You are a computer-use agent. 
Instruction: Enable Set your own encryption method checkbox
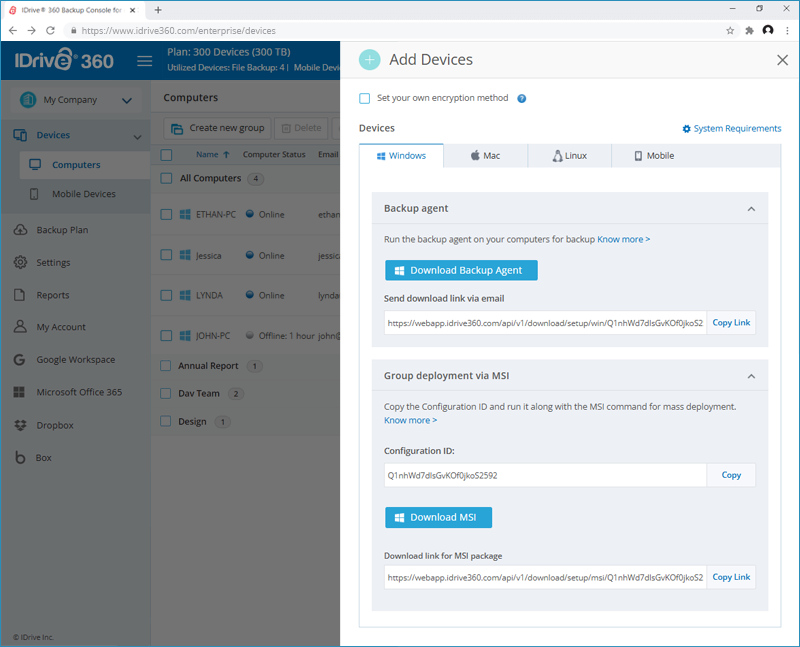[x=365, y=99]
